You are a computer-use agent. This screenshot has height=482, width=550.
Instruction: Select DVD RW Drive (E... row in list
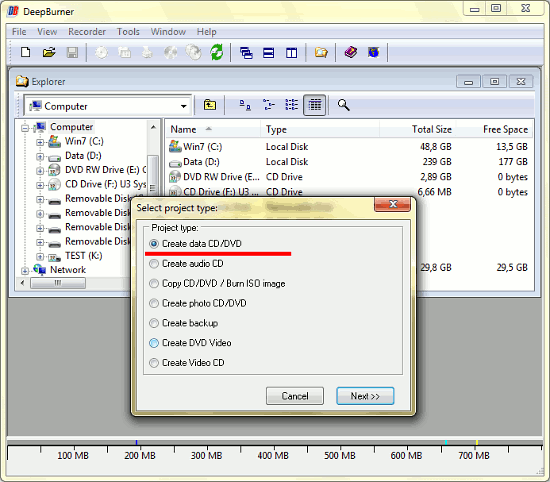[349, 177]
